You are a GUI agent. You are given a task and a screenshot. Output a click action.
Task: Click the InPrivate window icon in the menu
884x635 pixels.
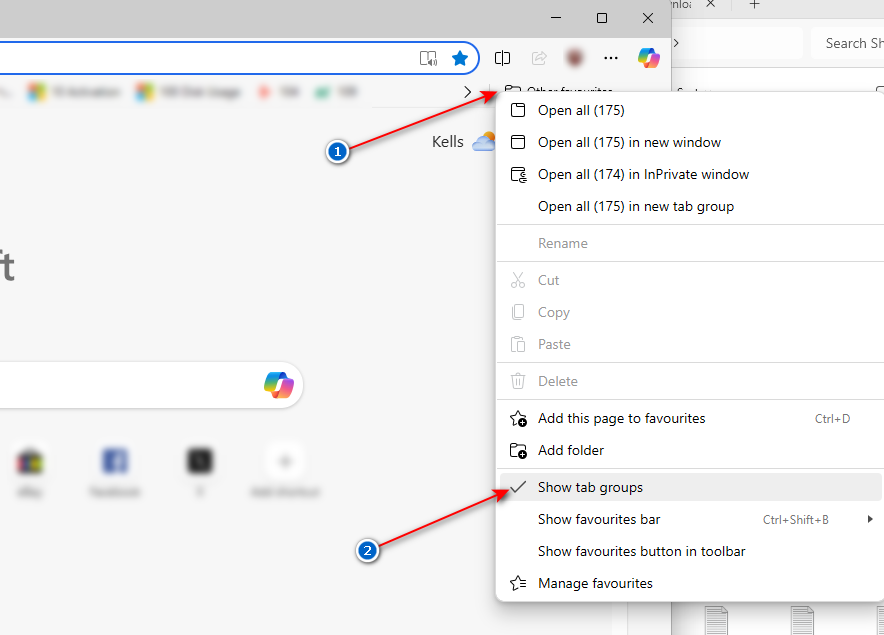(x=518, y=175)
